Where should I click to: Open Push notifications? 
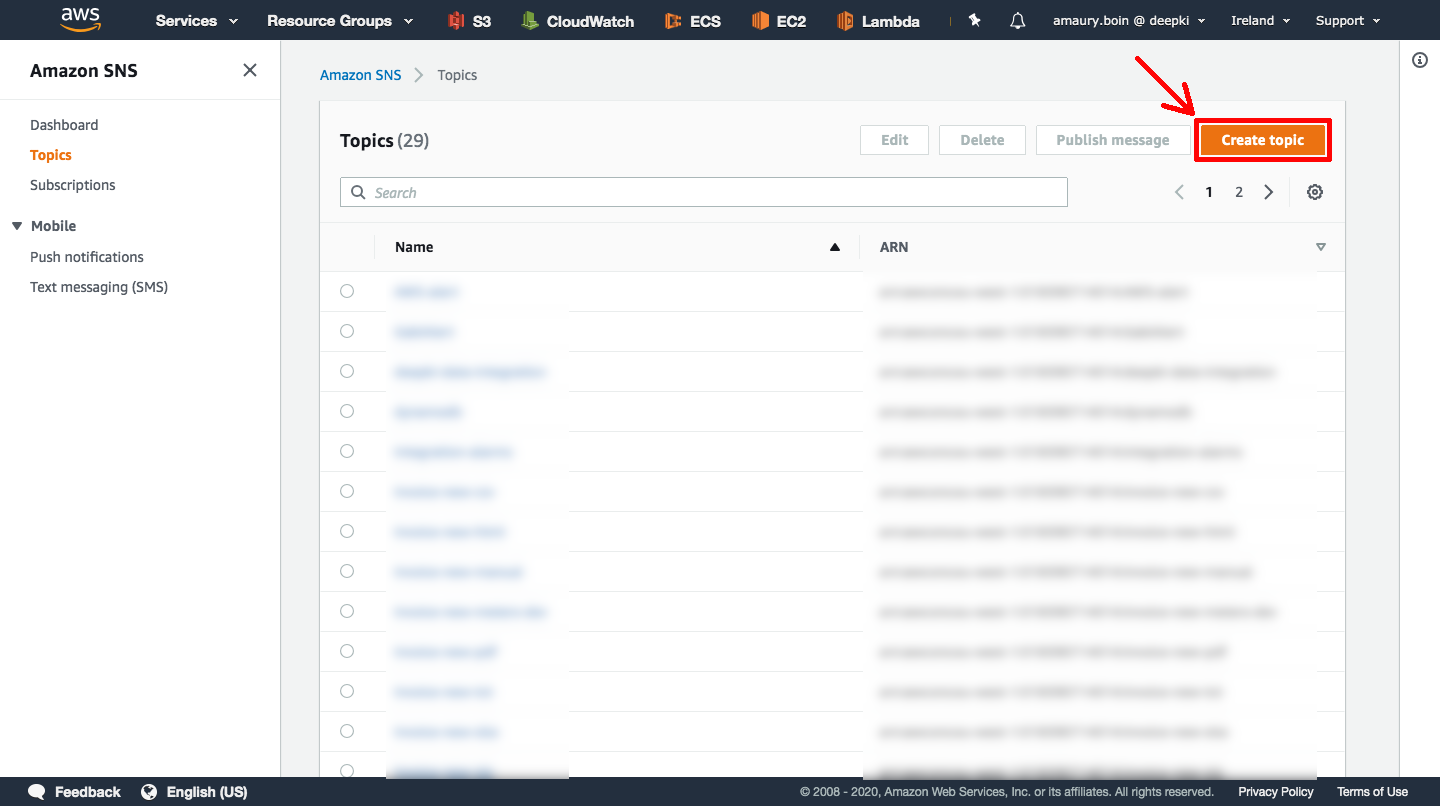[87, 257]
